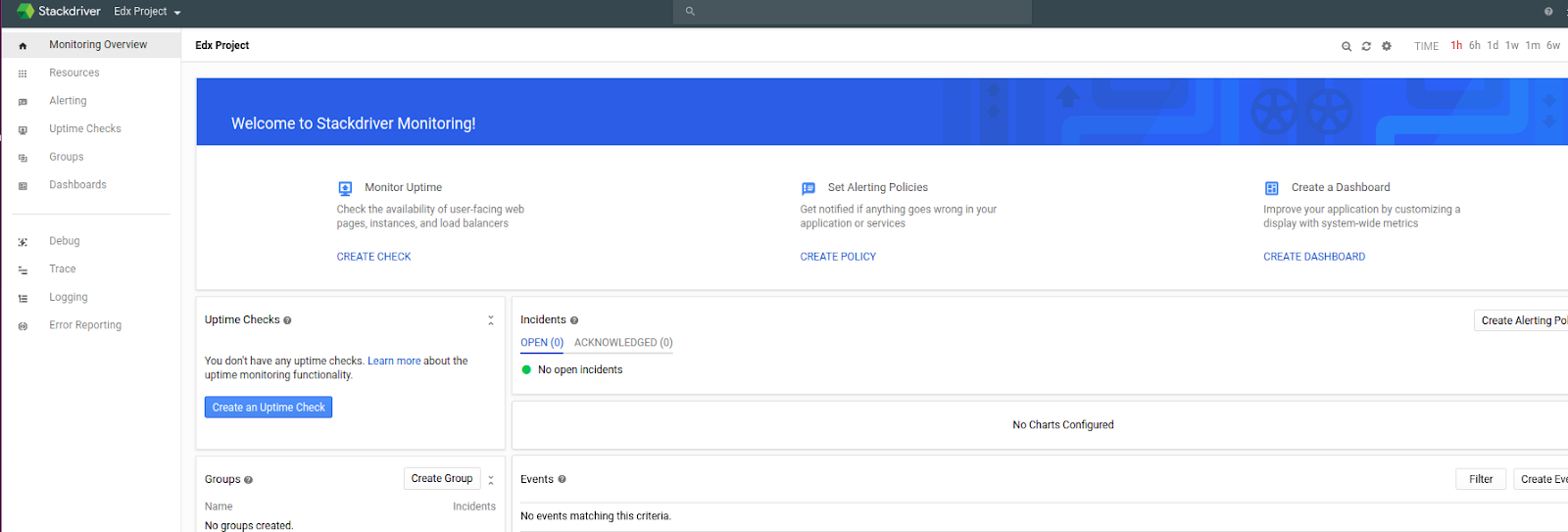Screen dimensions: 1568x532
Task: Click the Groups sidebar icon
Action: pos(23,158)
